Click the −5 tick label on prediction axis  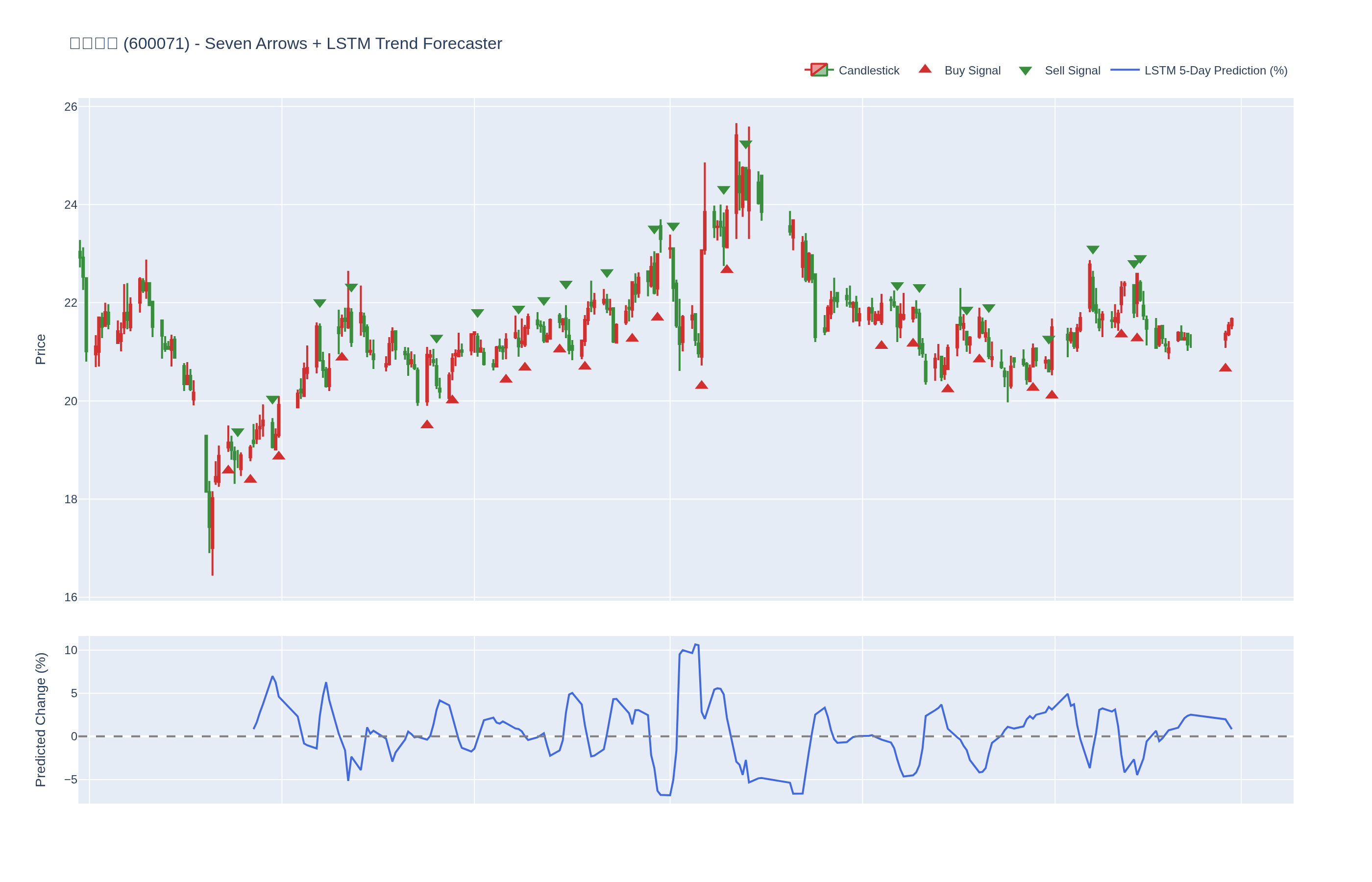[x=71, y=780]
